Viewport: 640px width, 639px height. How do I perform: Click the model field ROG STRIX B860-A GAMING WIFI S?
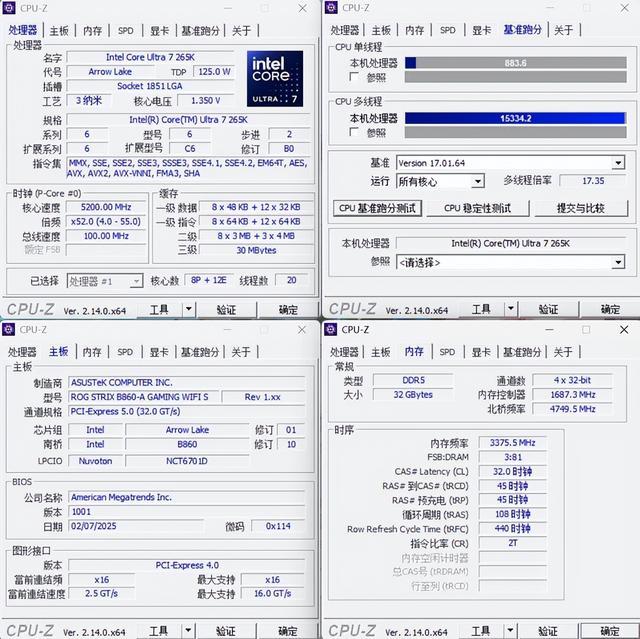pos(144,397)
